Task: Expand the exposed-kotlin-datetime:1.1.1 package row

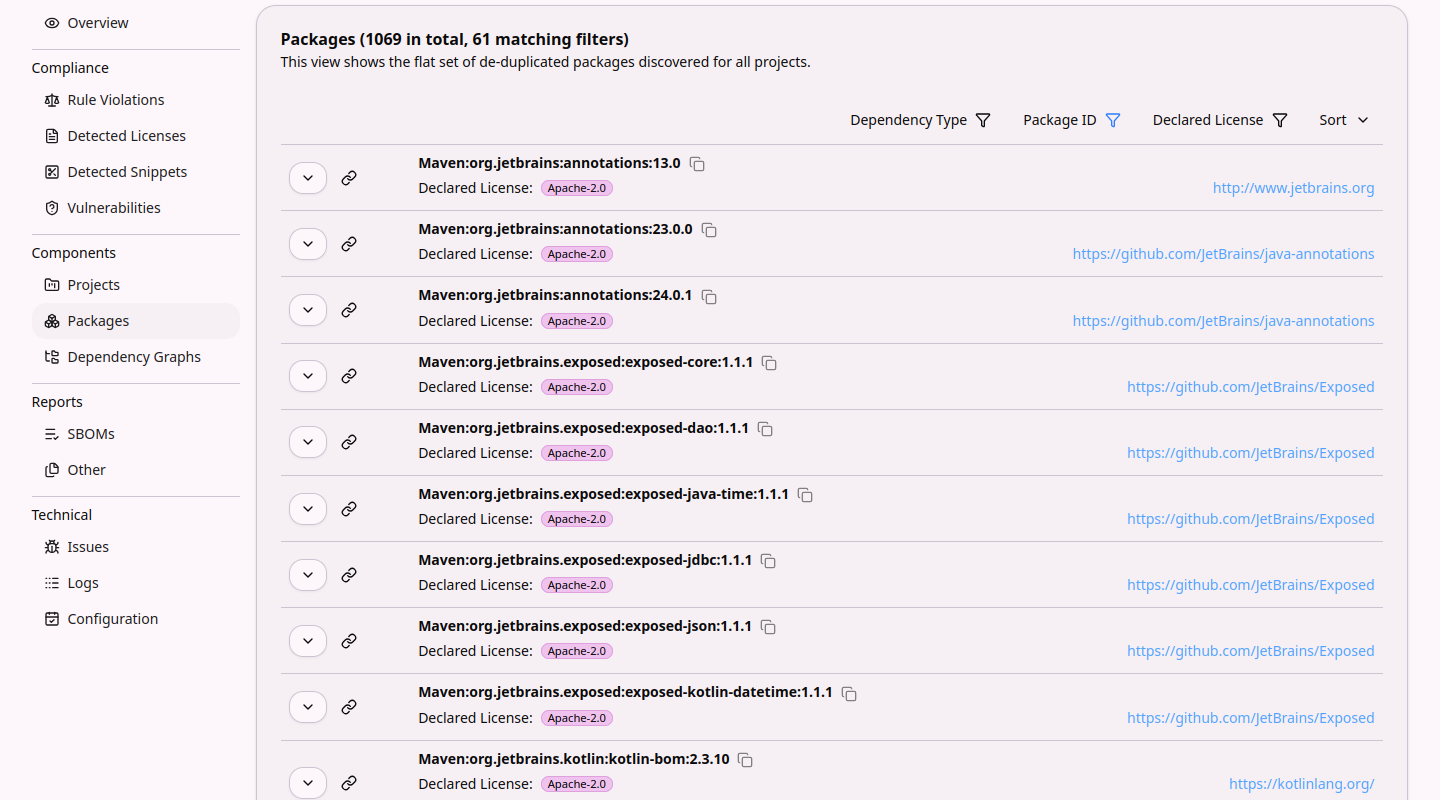Action: point(308,707)
